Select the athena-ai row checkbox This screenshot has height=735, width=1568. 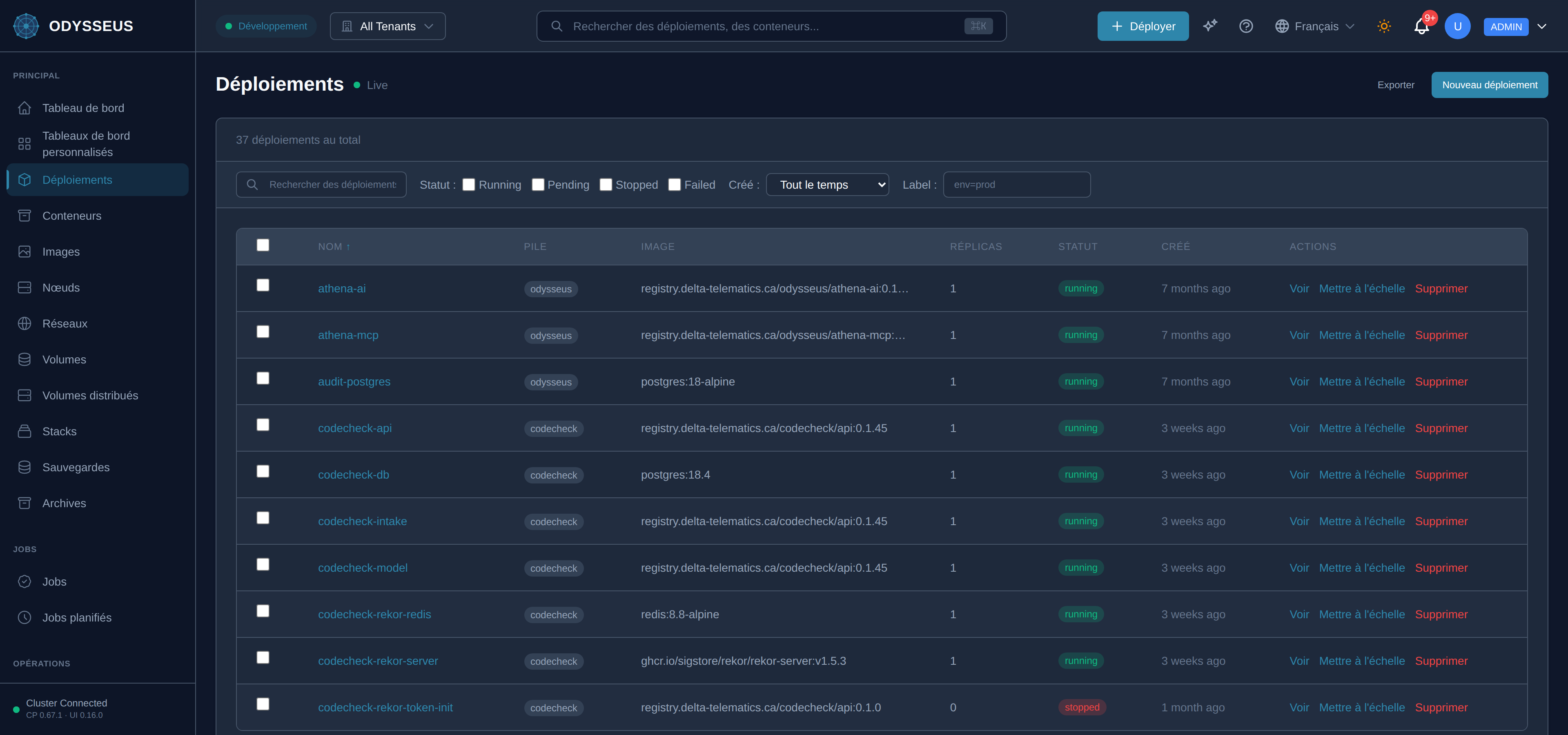[x=263, y=285]
